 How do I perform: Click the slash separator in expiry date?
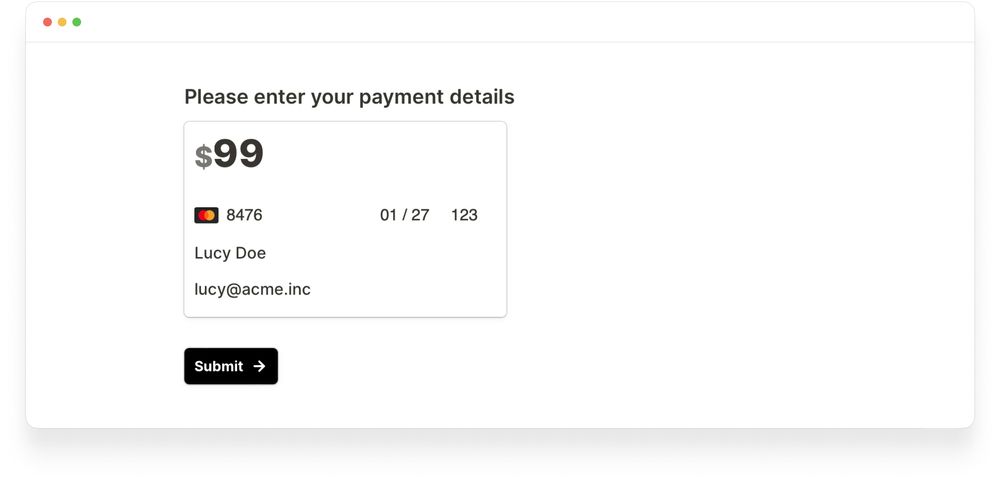point(405,215)
